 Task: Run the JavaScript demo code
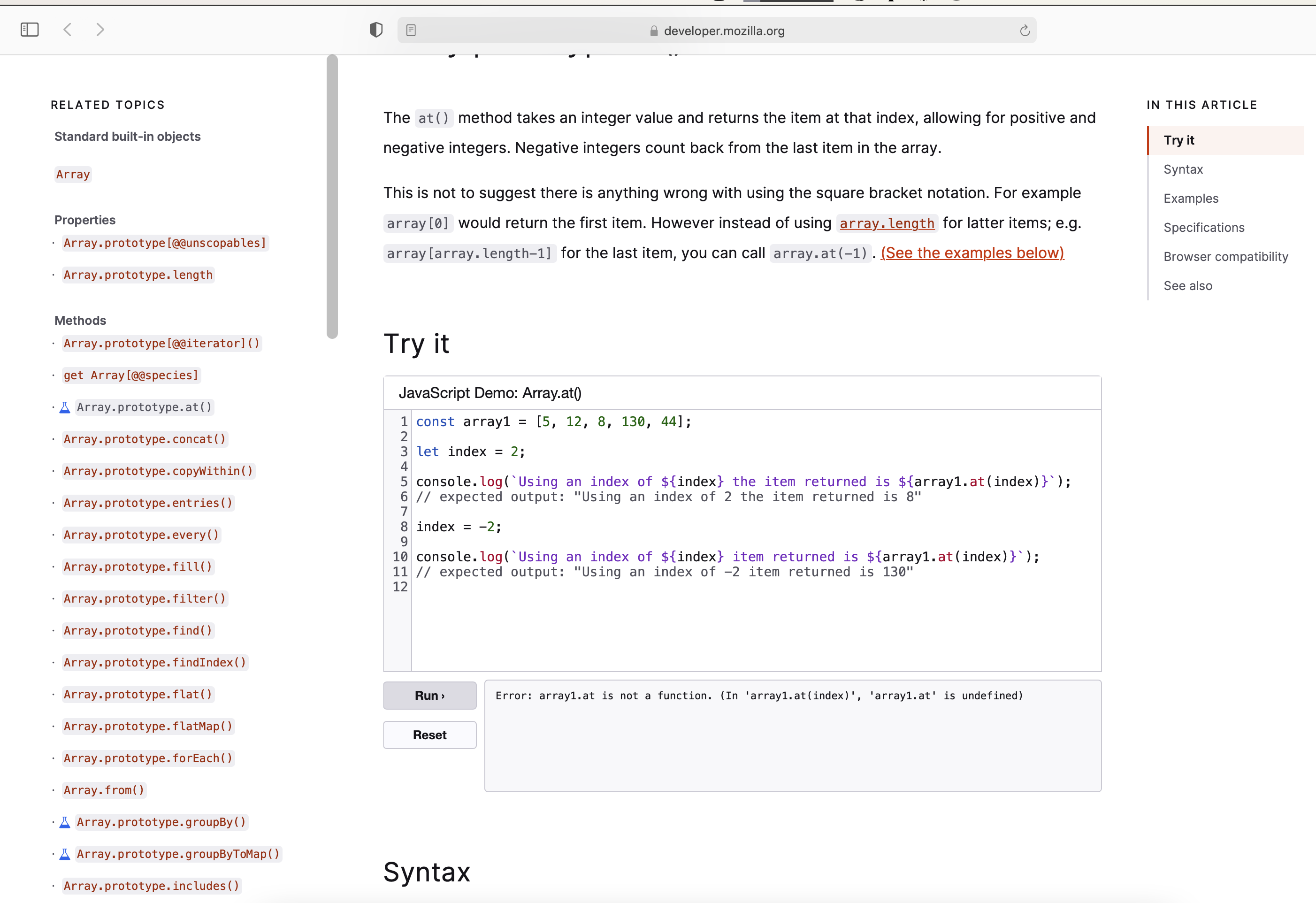pyautogui.click(x=429, y=696)
